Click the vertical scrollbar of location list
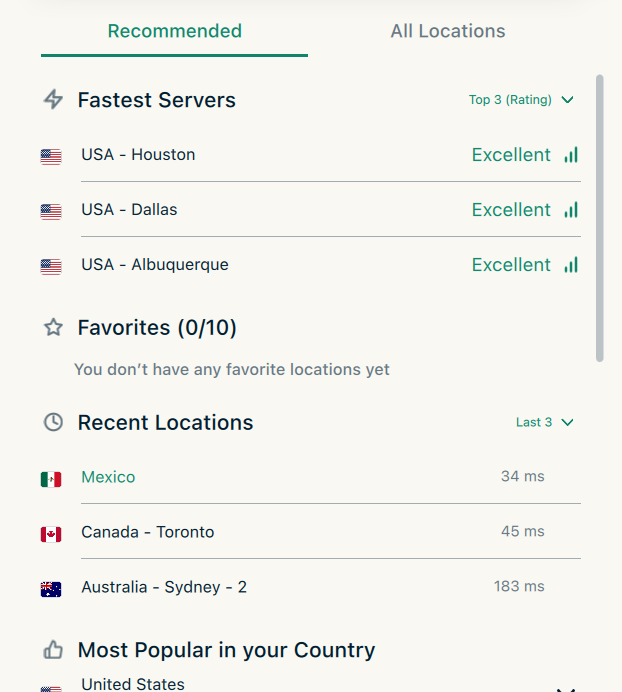 (599, 218)
